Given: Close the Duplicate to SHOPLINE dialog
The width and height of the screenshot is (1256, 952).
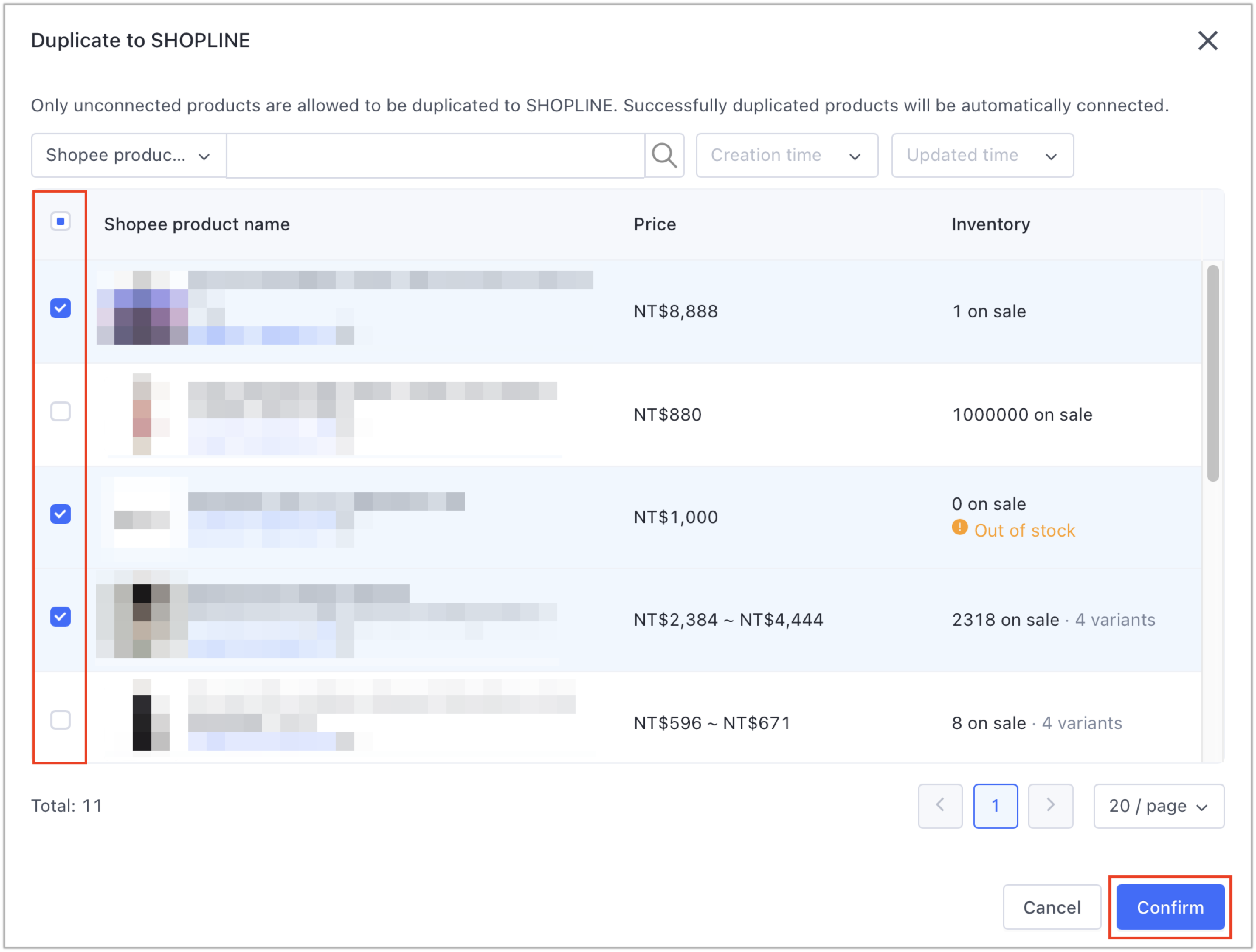Looking at the screenshot, I should point(1207,41).
